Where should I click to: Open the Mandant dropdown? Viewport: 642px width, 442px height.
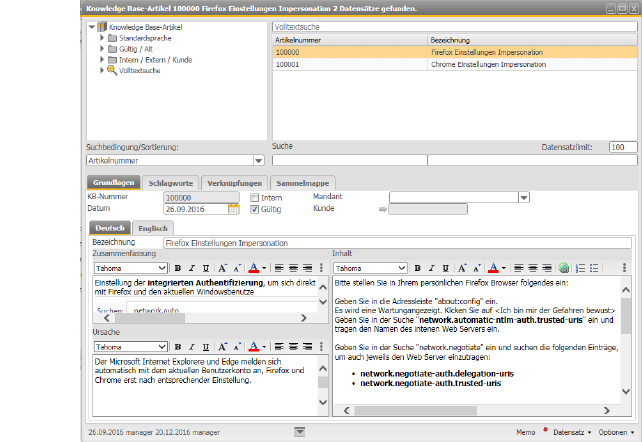click(x=524, y=198)
